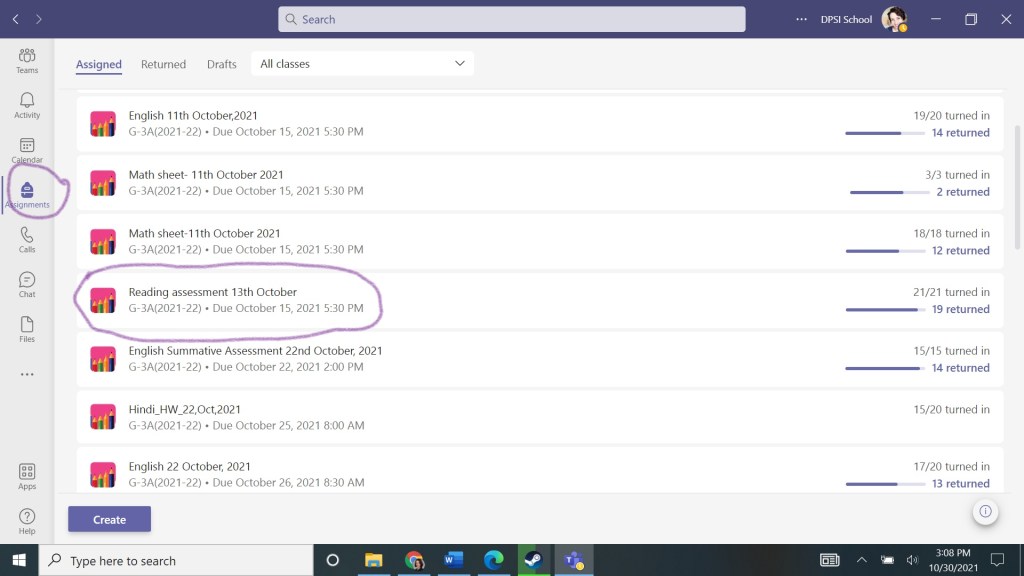Switch to the Drafts tab
Viewport: 1024px width, 576px height.
click(222, 64)
